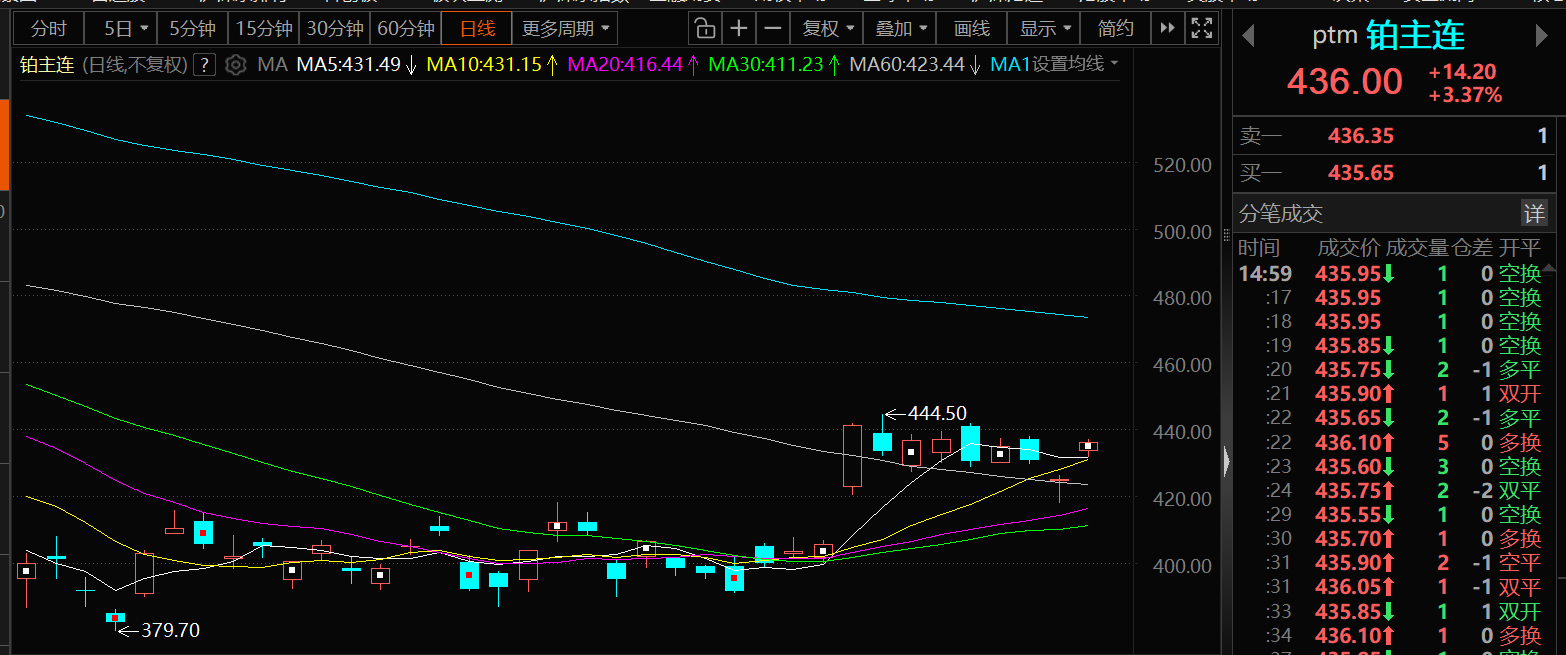The height and width of the screenshot is (655, 1566).
Task: Click price 435.75 in the :20 row
Action: (x=1348, y=370)
